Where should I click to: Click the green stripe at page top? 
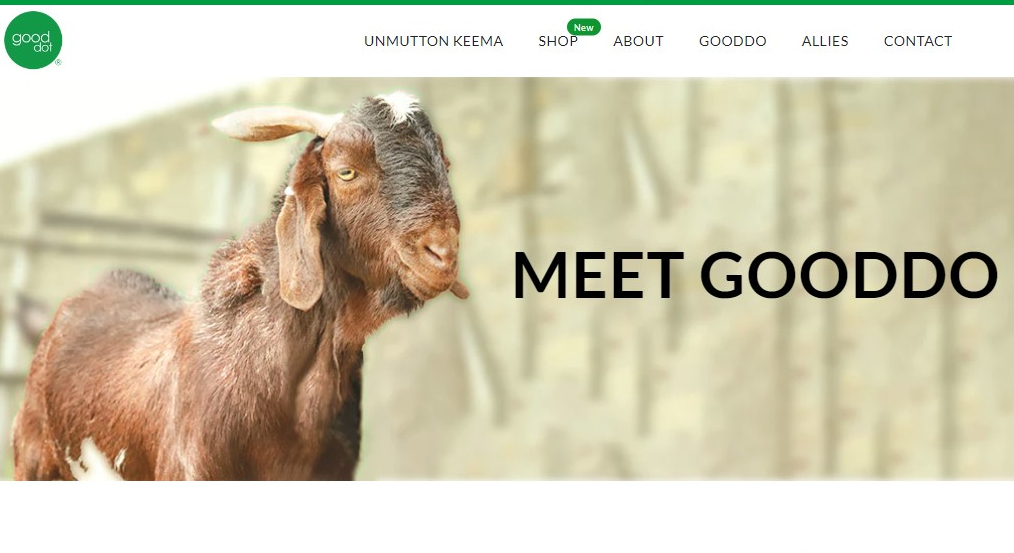coord(507,2)
